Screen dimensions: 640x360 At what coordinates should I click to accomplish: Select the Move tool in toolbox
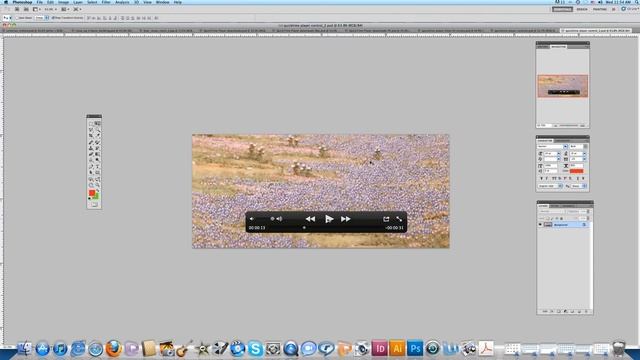[98, 124]
